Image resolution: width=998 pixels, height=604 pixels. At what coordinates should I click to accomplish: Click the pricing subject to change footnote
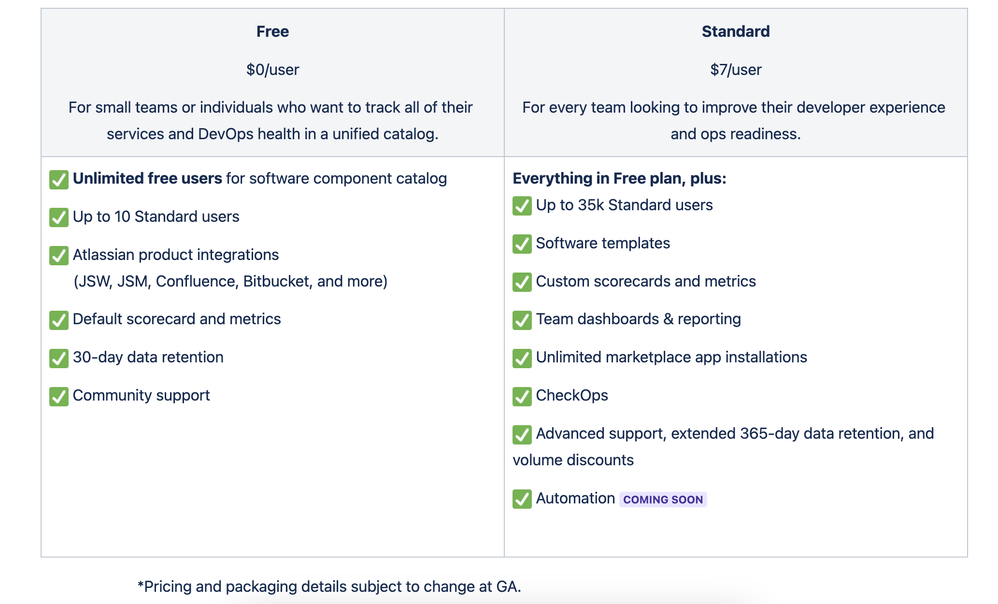click(x=329, y=586)
